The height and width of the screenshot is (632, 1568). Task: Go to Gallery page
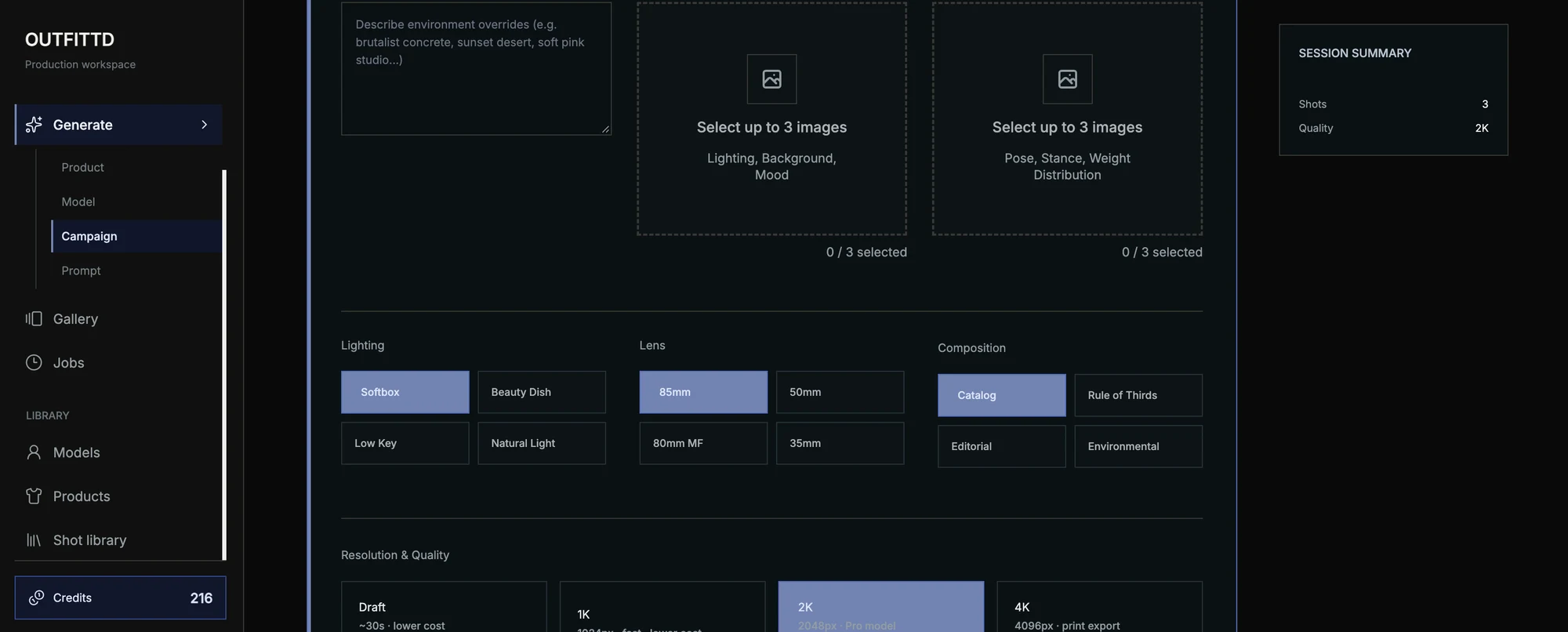pos(118,318)
